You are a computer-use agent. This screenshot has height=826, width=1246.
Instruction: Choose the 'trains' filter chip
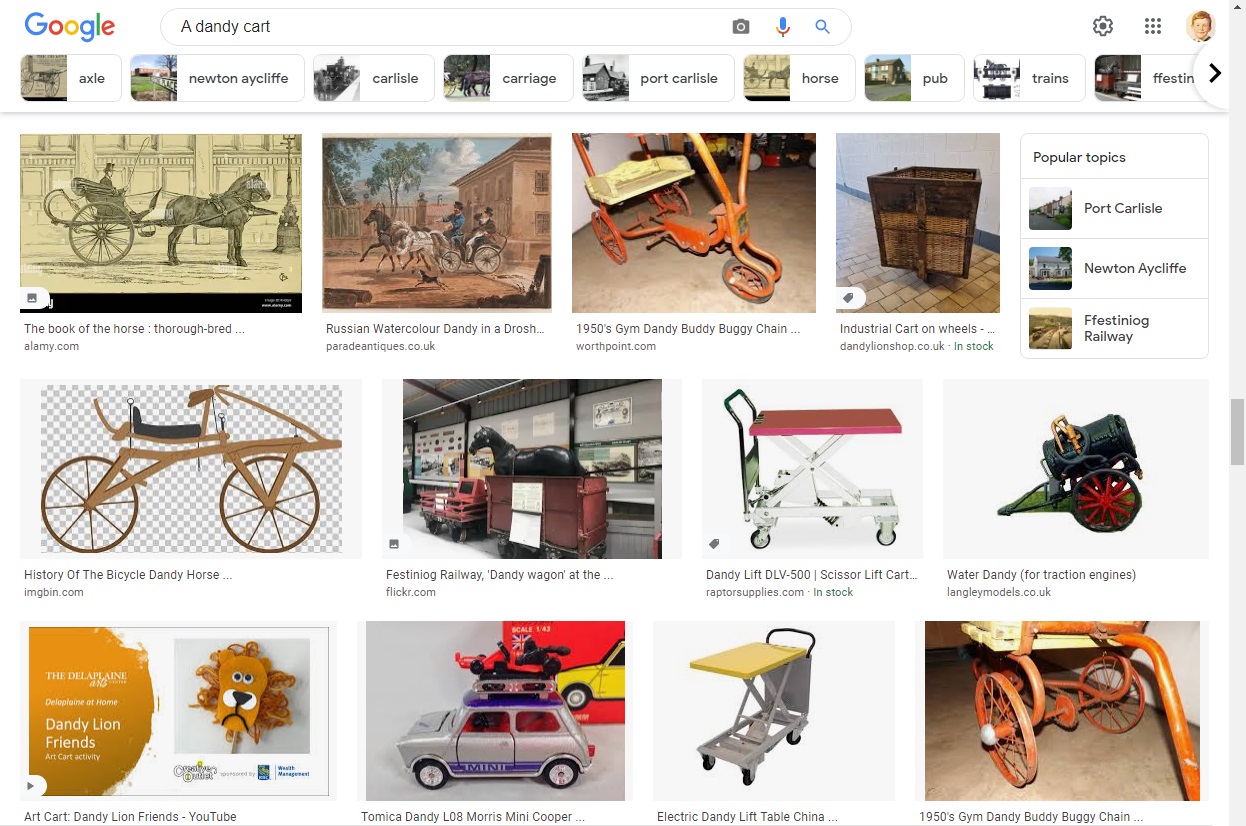coord(1029,78)
